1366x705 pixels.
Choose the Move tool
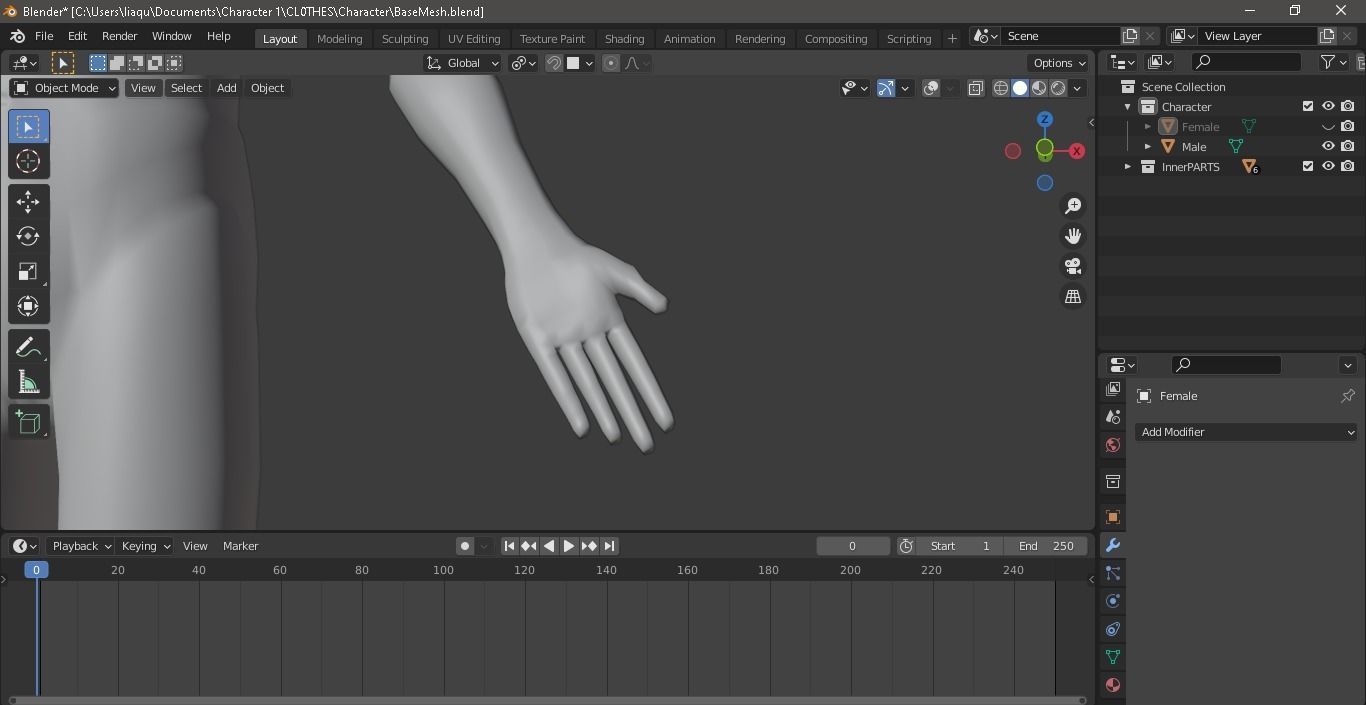point(28,202)
